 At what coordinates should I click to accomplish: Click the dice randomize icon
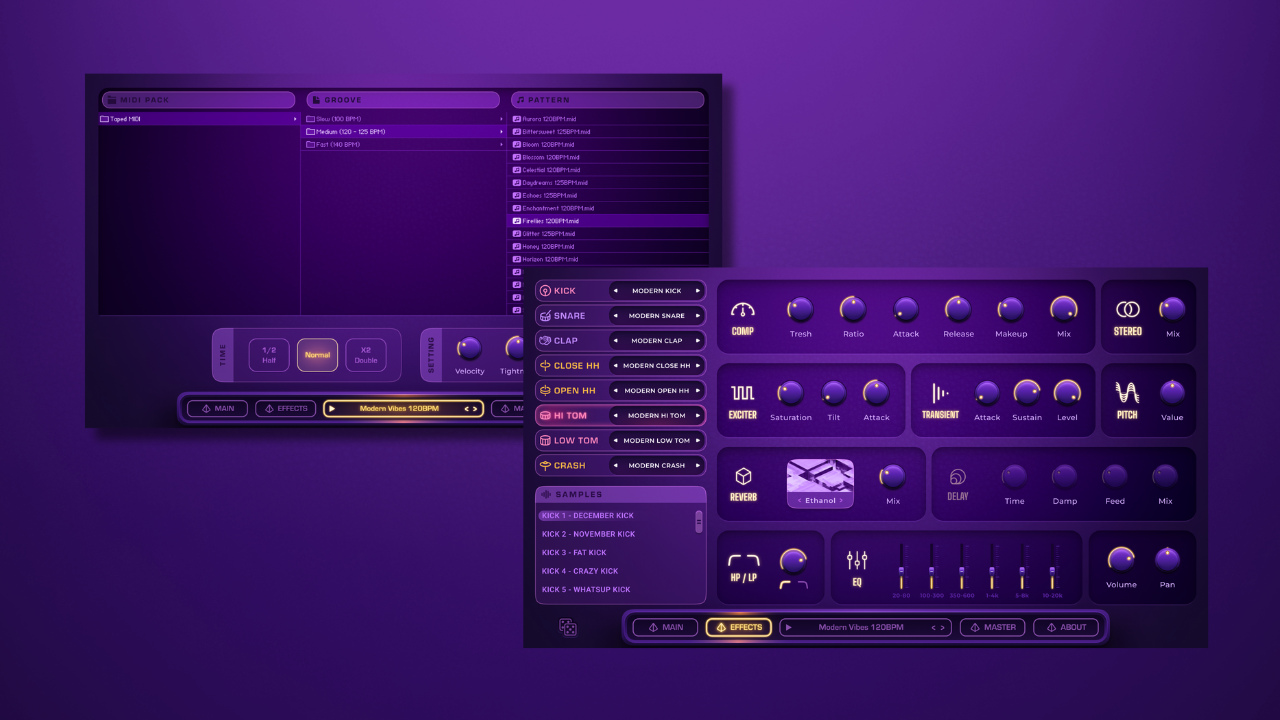coord(567,627)
